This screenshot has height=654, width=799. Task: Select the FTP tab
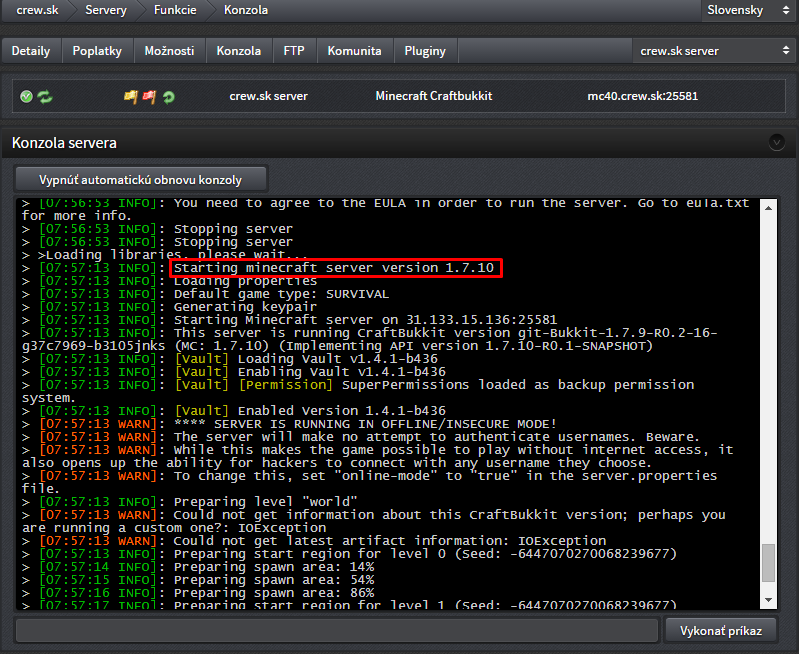coord(294,50)
